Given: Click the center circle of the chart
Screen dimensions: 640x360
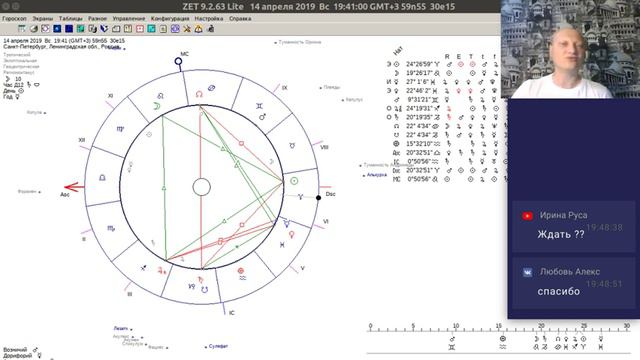Looking at the screenshot, I should click(x=202, y=187).
